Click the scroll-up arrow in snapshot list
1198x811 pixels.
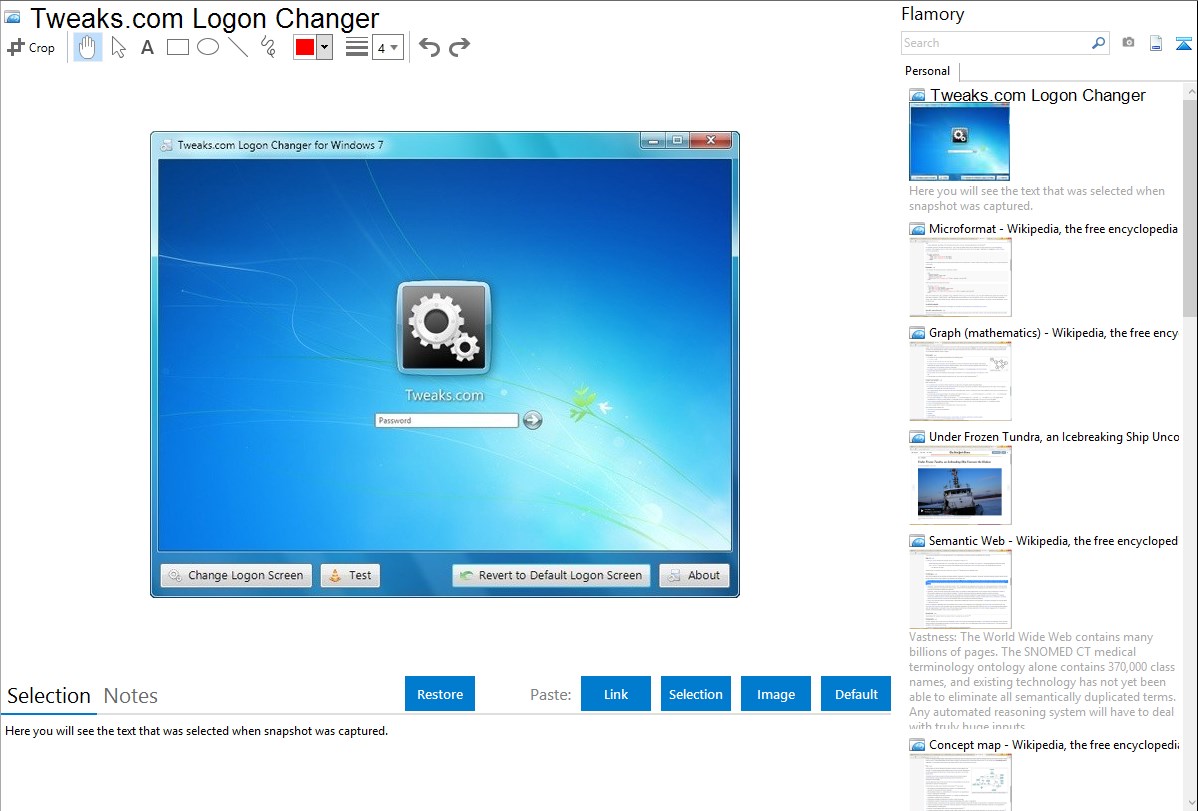coord(1190,91)
